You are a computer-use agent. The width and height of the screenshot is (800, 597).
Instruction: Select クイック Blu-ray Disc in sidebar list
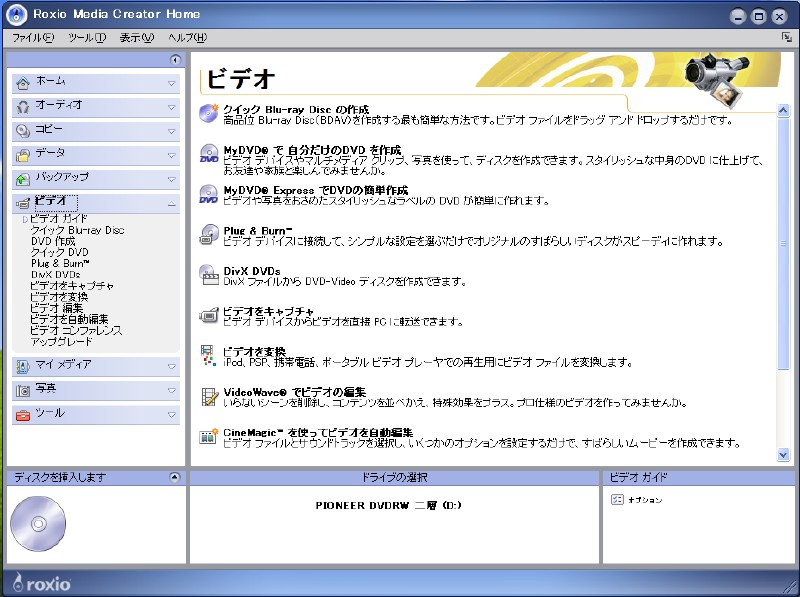click(77, 230)
